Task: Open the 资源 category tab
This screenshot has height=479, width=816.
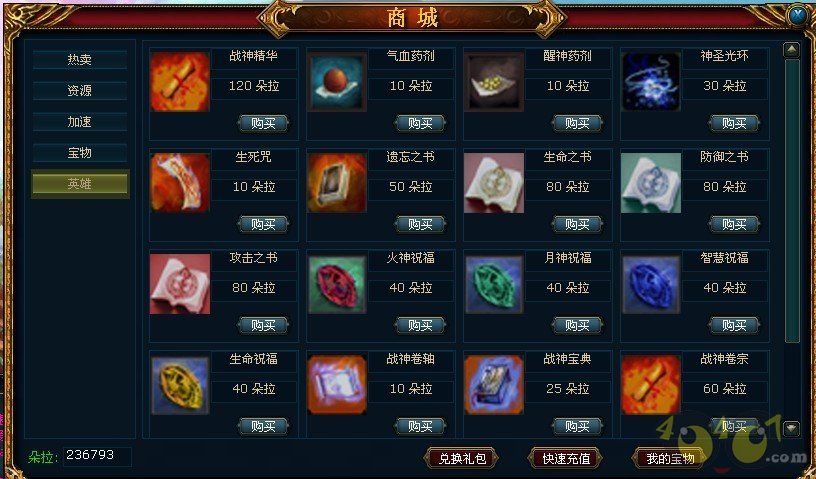Action: tap(80, 91)
